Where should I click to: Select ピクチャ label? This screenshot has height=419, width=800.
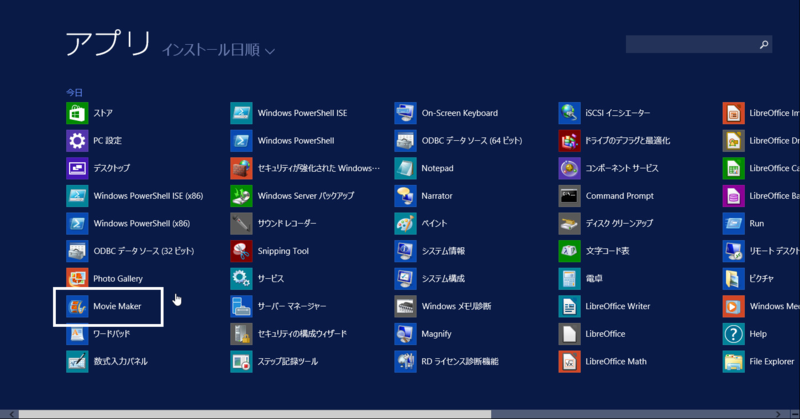(x=761, y=278)
